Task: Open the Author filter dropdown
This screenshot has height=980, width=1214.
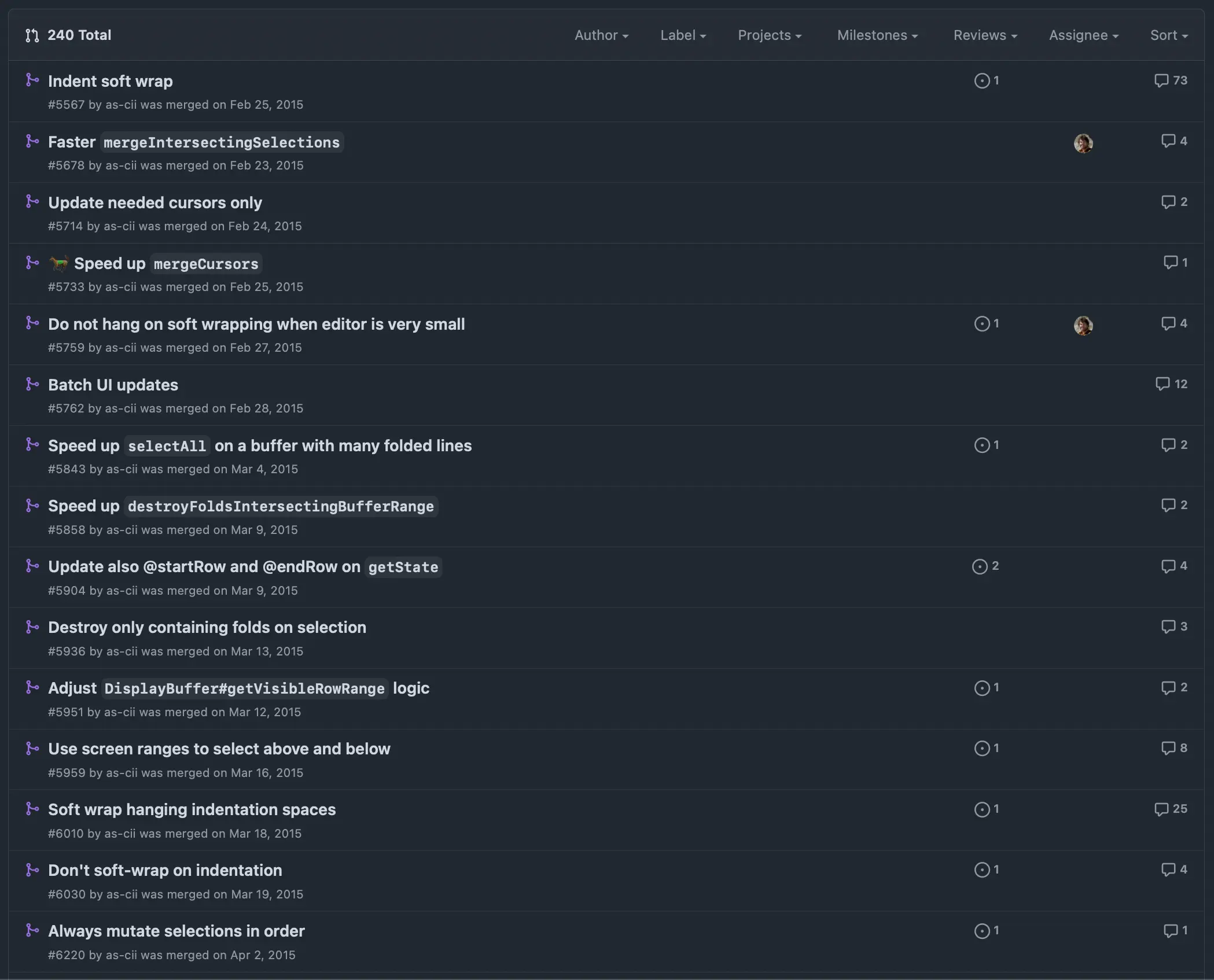Action: 601,35
